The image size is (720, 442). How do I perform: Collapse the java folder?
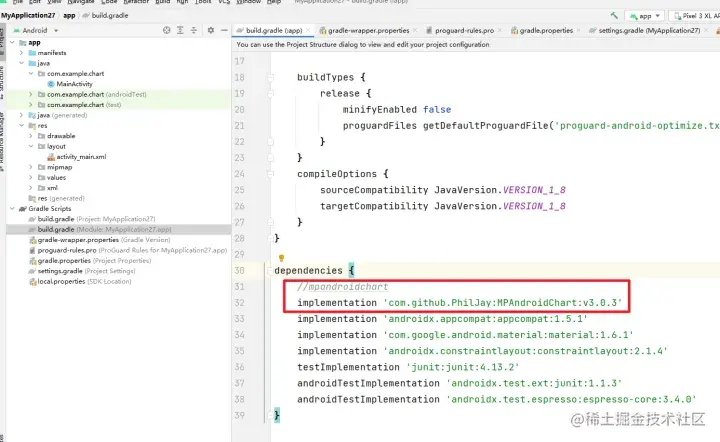(x=21, y=63)
